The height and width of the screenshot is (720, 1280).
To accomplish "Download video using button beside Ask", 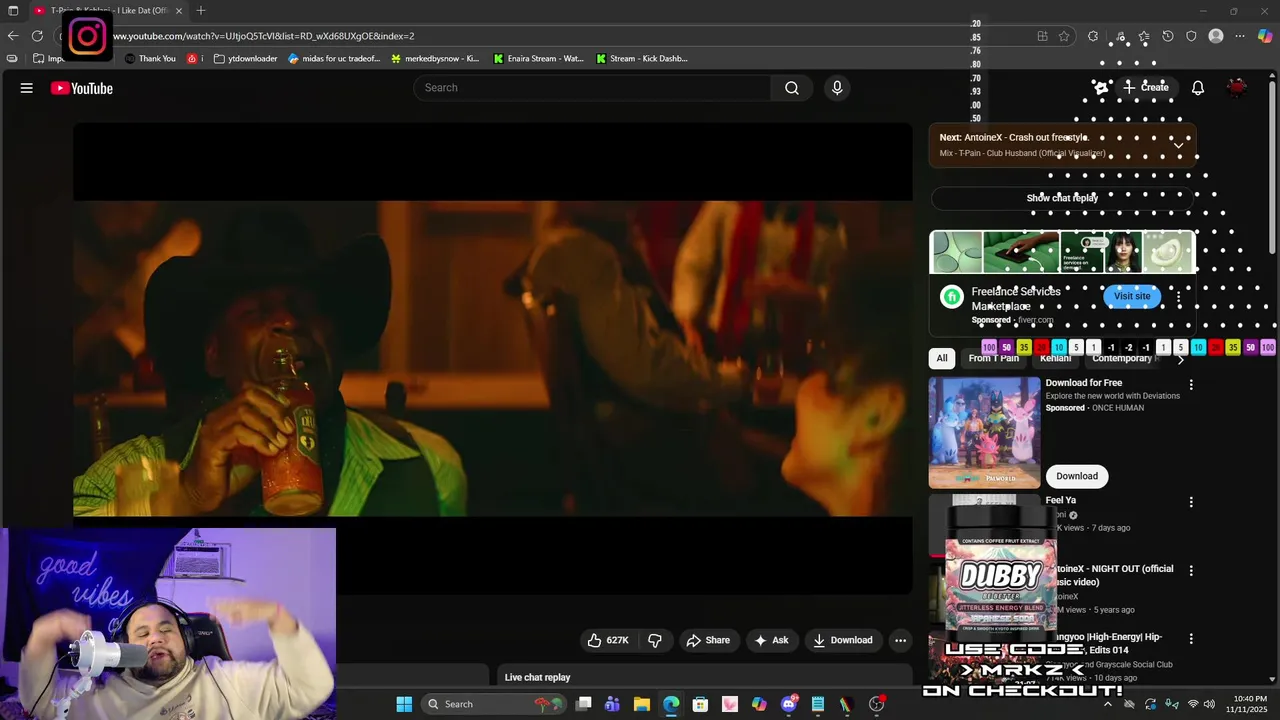I will pos(842,640).
